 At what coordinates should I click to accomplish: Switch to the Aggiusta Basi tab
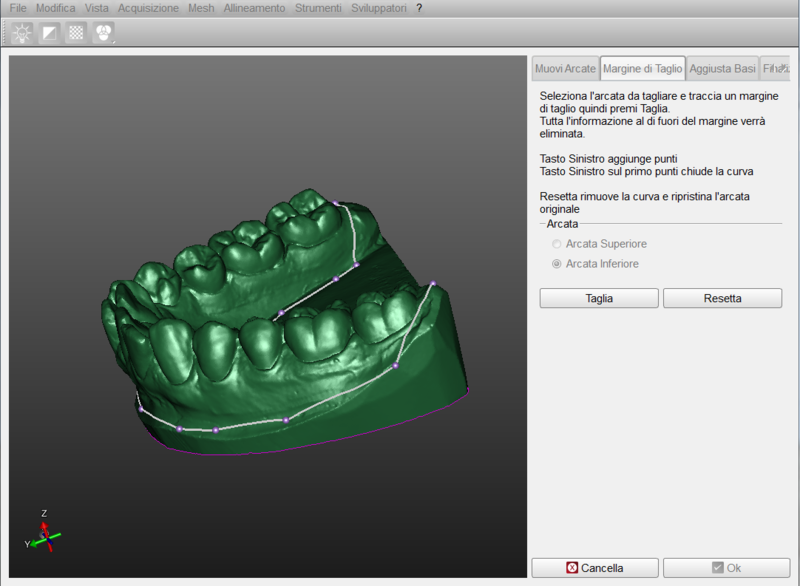click(x=722, y=68)
